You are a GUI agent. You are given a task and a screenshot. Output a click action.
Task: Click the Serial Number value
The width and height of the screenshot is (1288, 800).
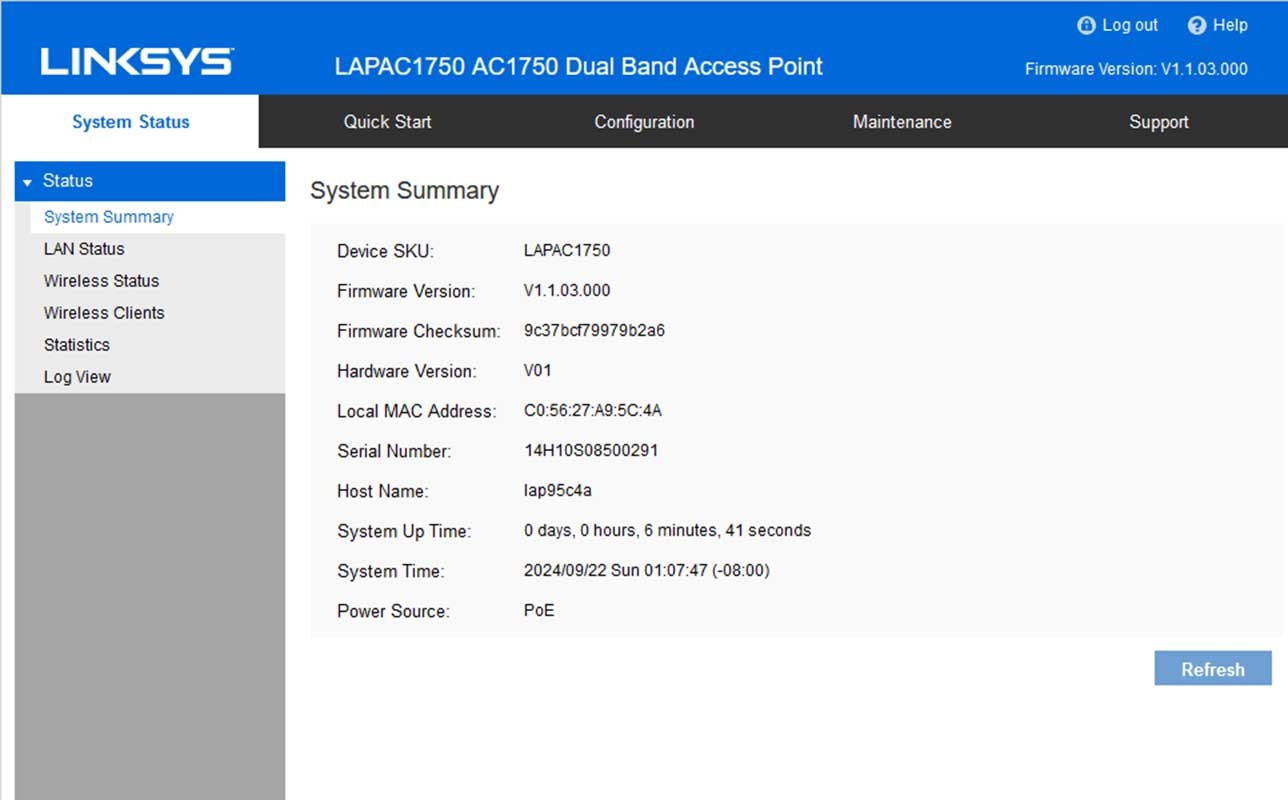point(591,451)
